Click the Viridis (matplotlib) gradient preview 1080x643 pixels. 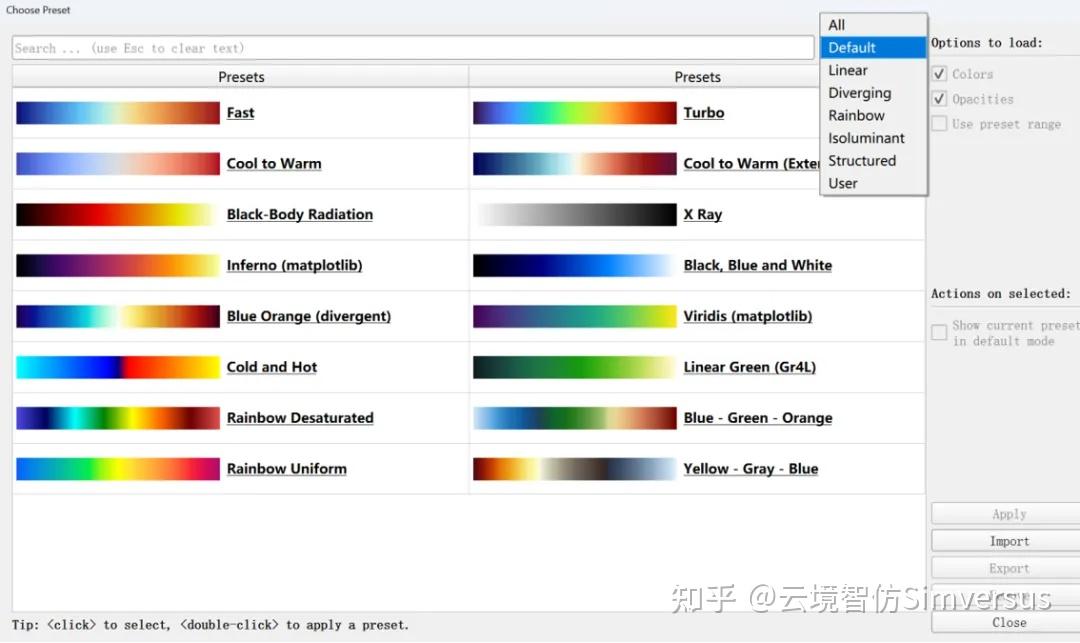click(x=575, y=316)
